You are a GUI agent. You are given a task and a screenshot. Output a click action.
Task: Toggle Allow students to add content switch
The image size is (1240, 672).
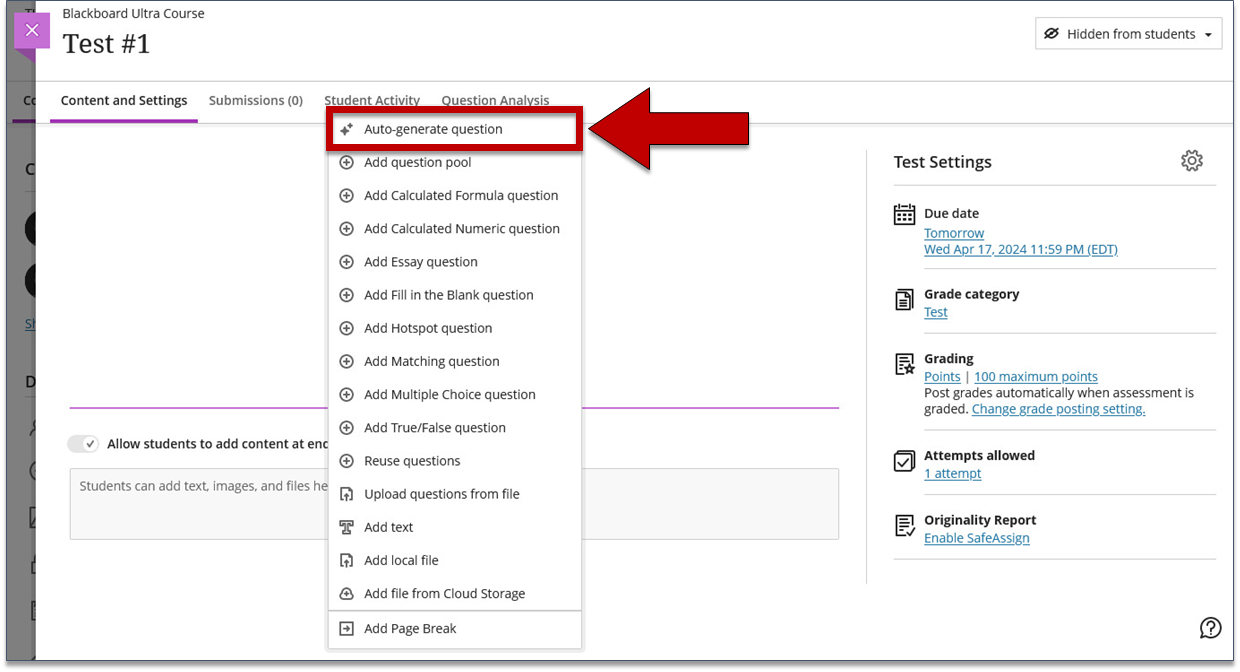pos(83,444)
